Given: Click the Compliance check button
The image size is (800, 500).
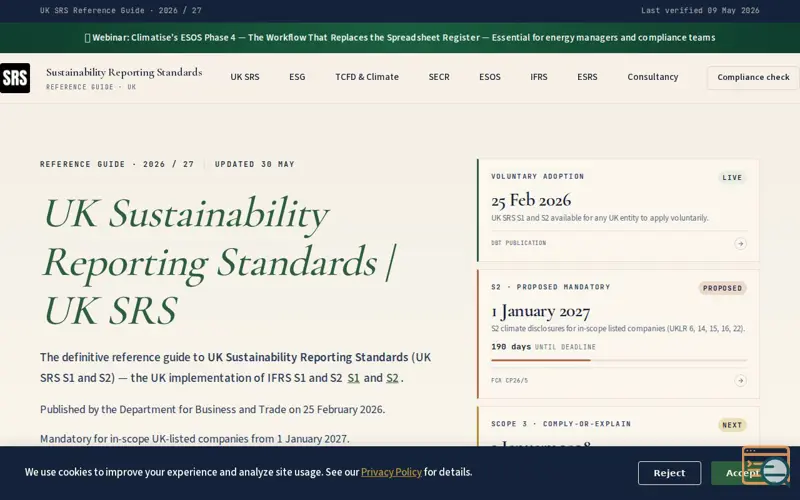Looking at the screenshot, I should [753, 78].
